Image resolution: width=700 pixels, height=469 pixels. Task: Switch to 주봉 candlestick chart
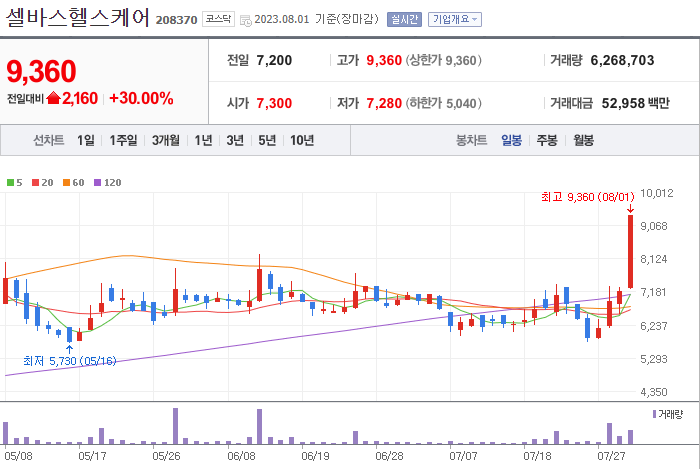coord(547,141)
